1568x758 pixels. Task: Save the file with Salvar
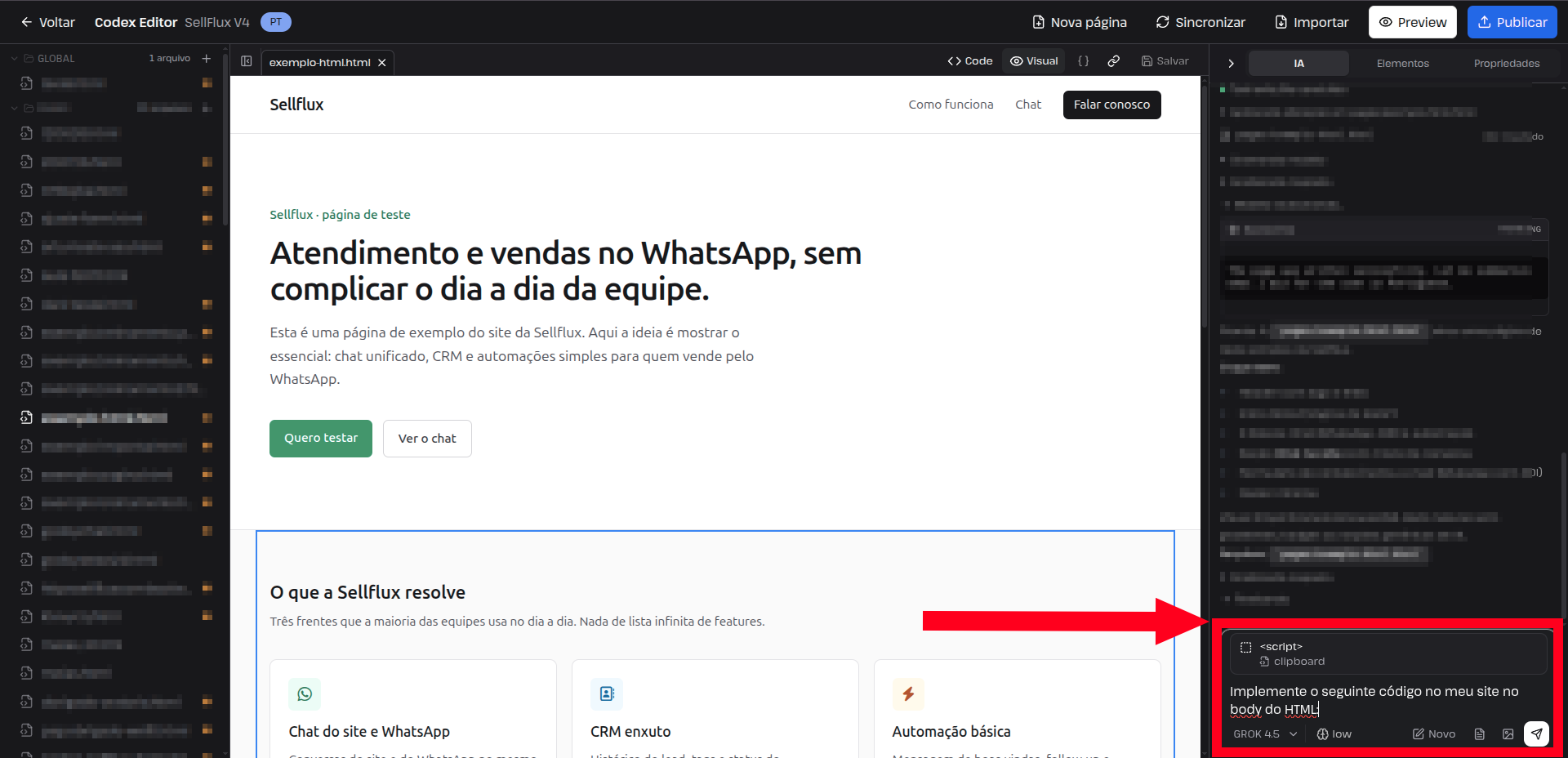tap(1165, 61)
